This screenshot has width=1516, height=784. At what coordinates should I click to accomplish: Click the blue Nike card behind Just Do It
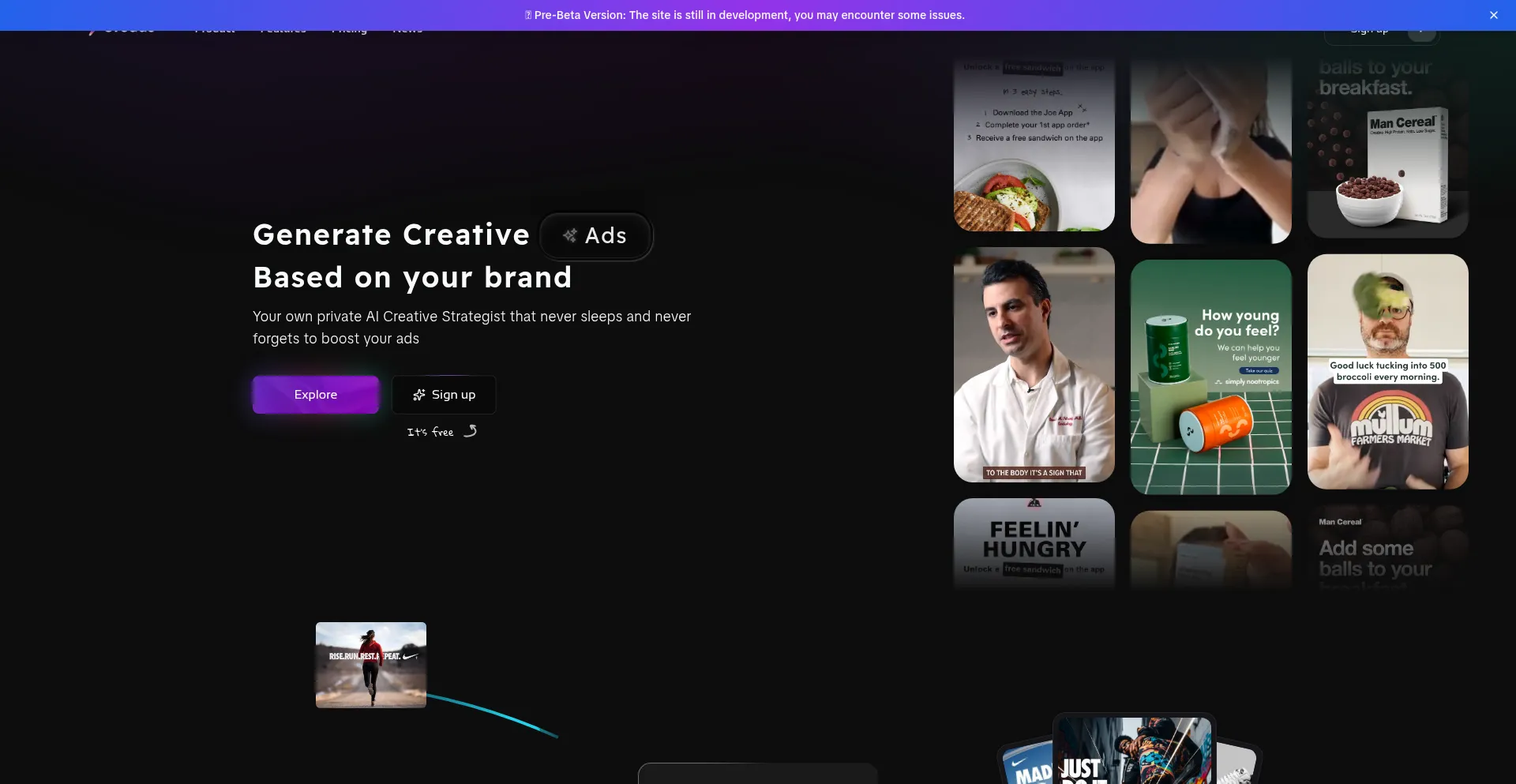(x=1025, y=764)
